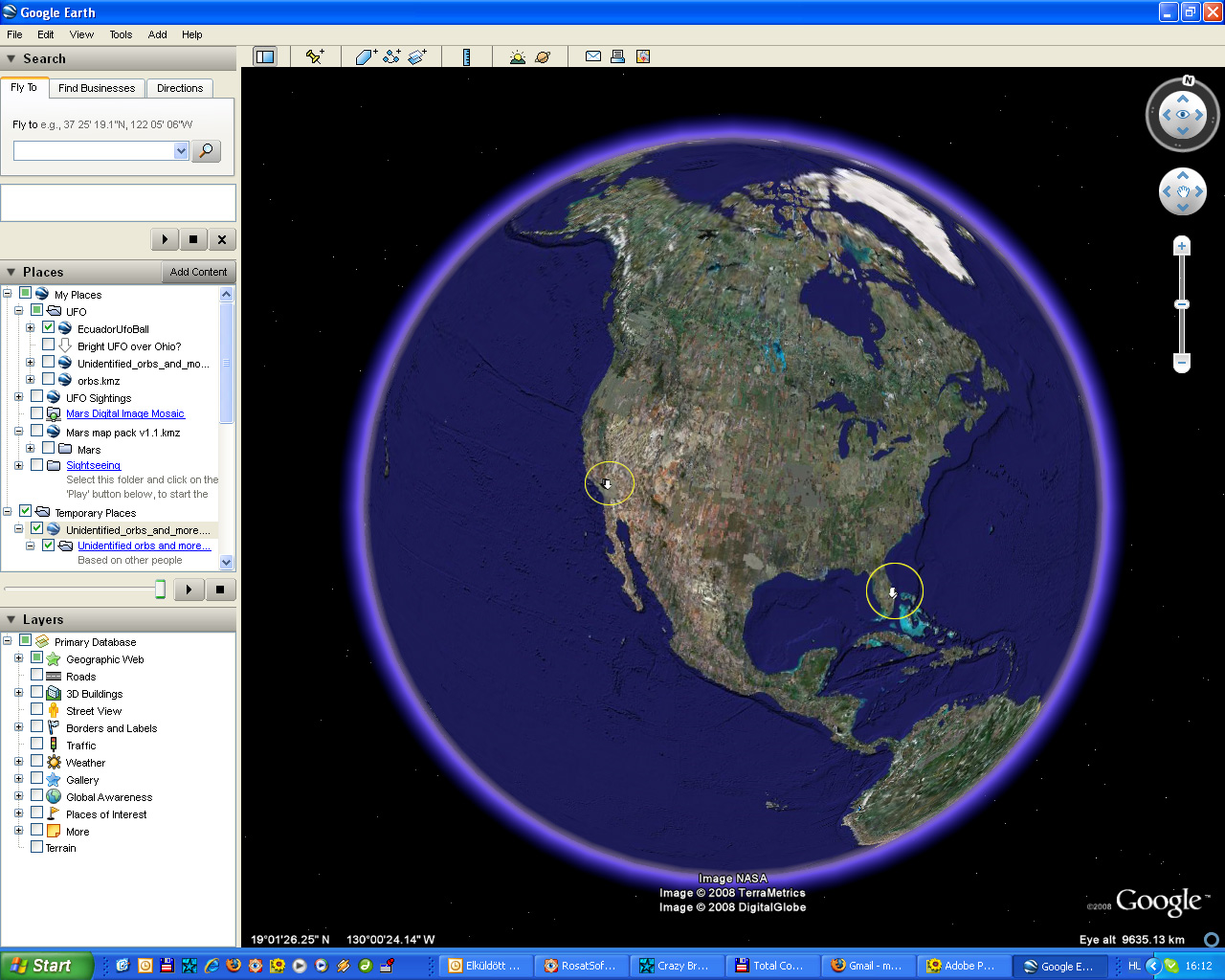Viewport: 1225px width, 980px height.
Task: Click the zoom slider handle
Action: [1182, 304]
